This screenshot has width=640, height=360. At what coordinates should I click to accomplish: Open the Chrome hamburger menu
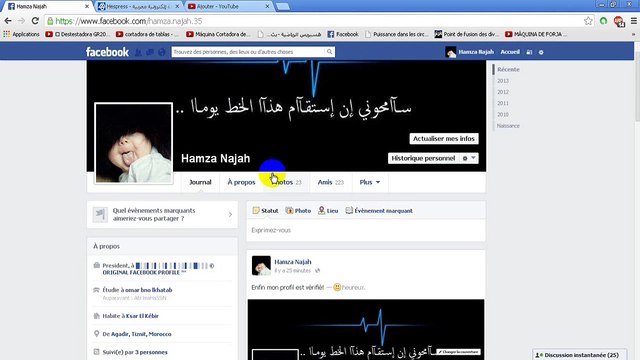click(x=634, y=21)
